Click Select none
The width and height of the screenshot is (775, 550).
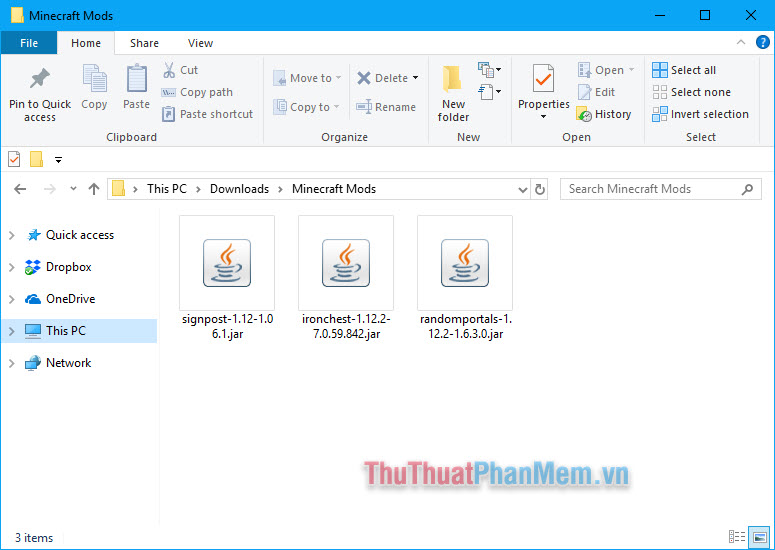click(691, 92)
